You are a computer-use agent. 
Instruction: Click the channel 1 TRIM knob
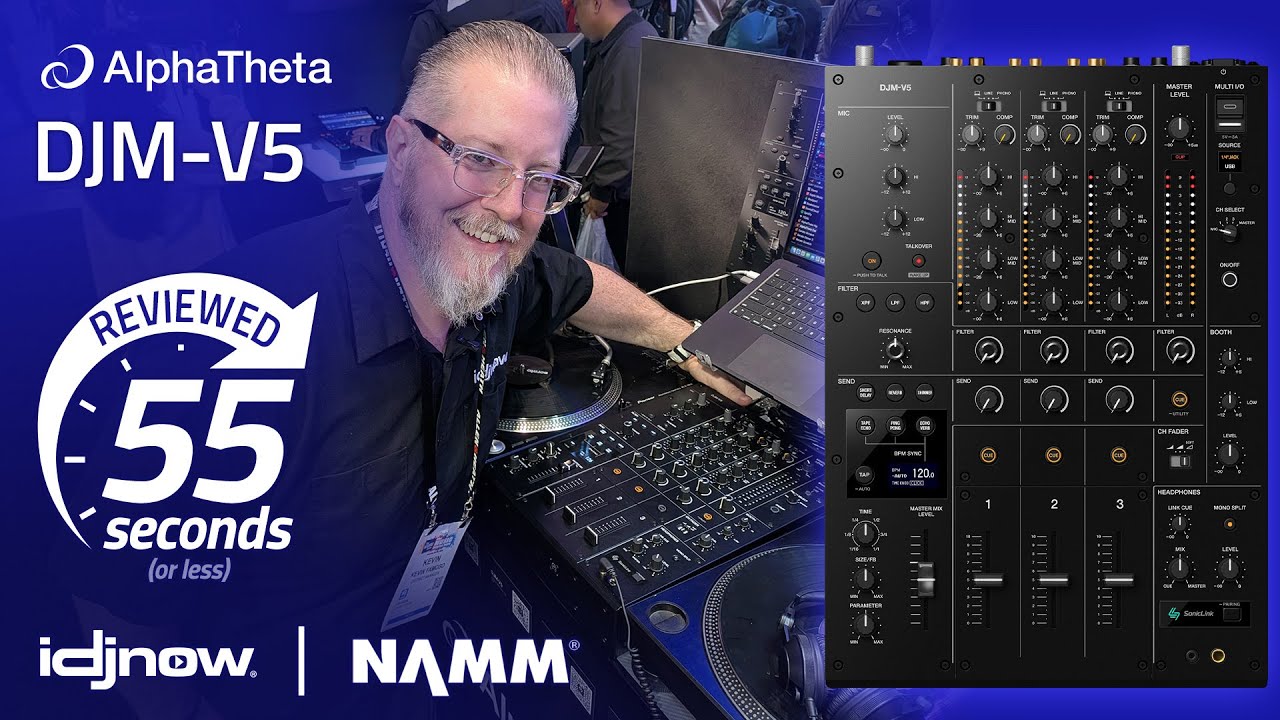coord(970,135)
